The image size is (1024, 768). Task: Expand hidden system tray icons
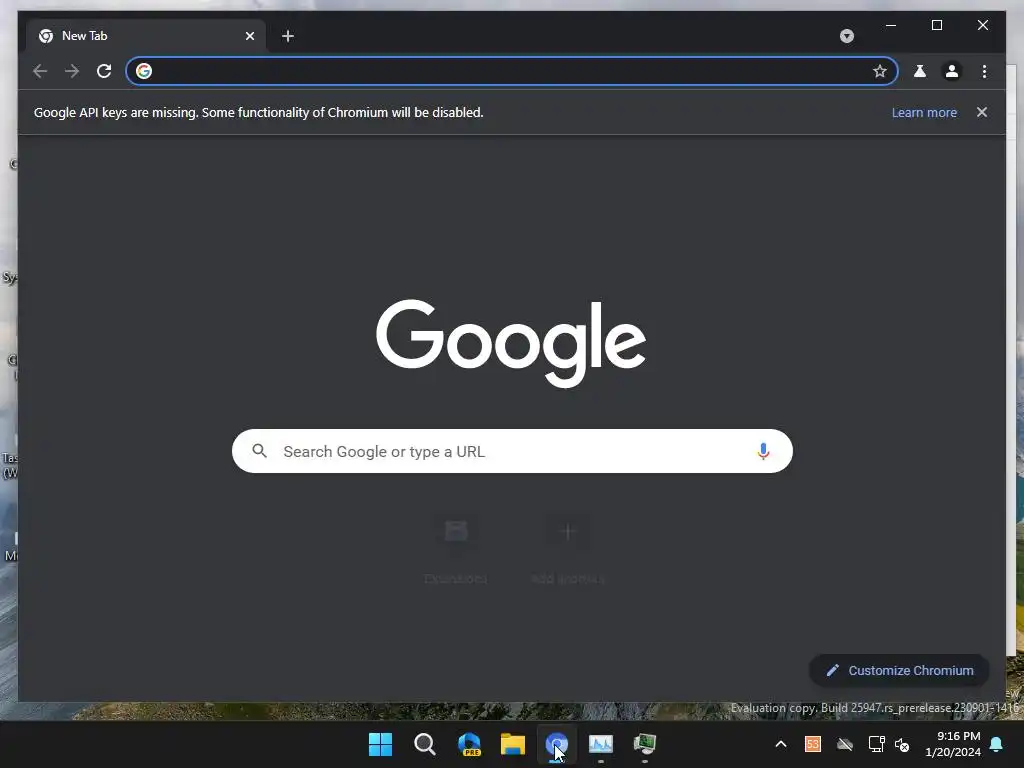click(780, 744)
